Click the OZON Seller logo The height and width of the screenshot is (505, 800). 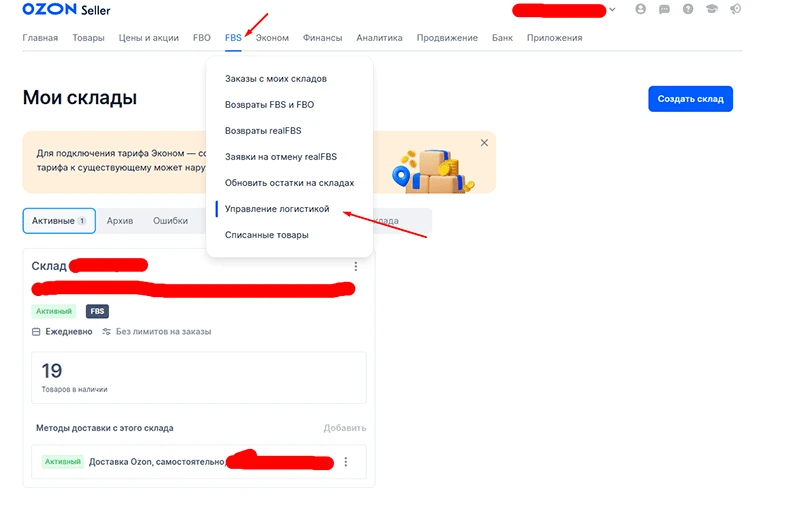tap(66, 9)
